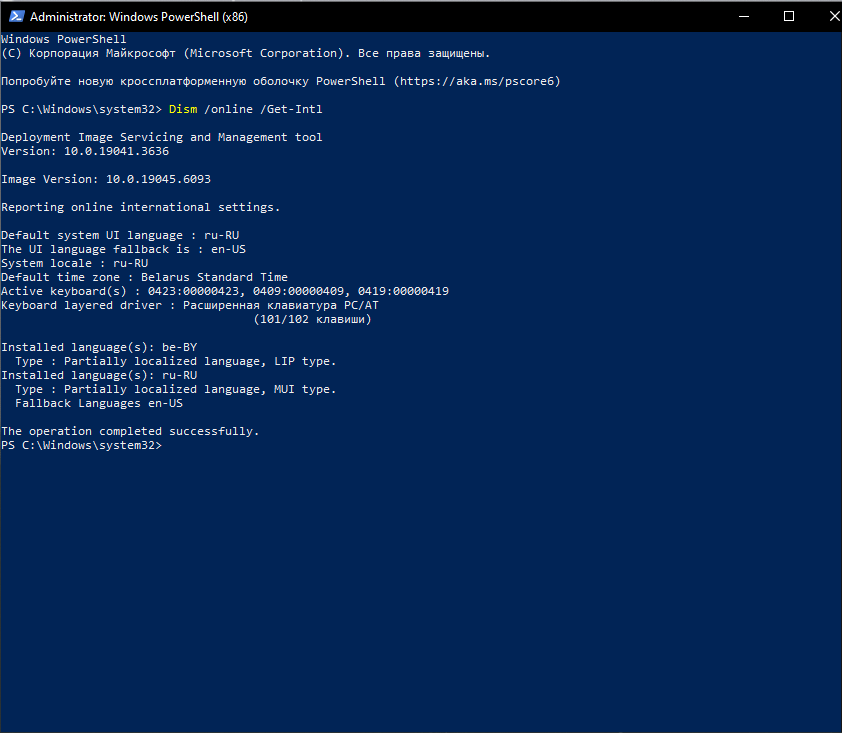This screenshot has height=733, width=842.
Task: Click the 'Fallback Languages en-US' line
Action: pyautogui.click(x=99, y=403)
